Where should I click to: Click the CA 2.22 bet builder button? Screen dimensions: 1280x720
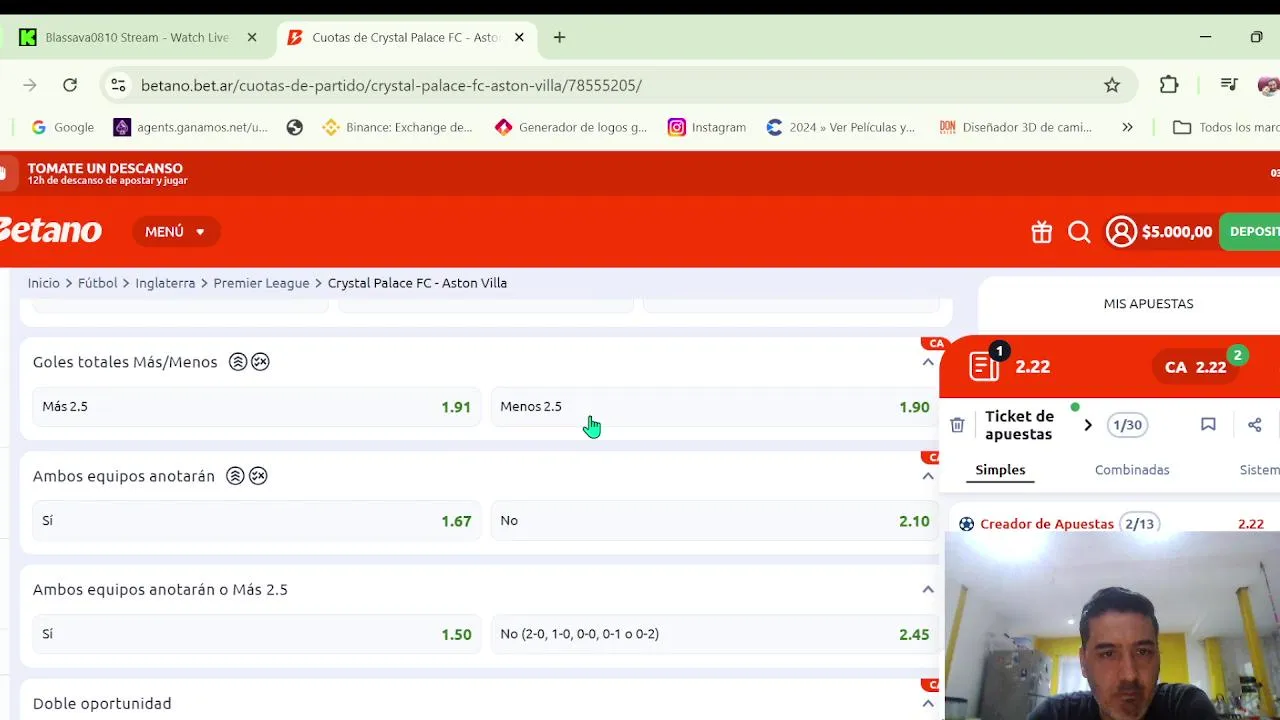pyautogui.click(x=1197, y=367)
